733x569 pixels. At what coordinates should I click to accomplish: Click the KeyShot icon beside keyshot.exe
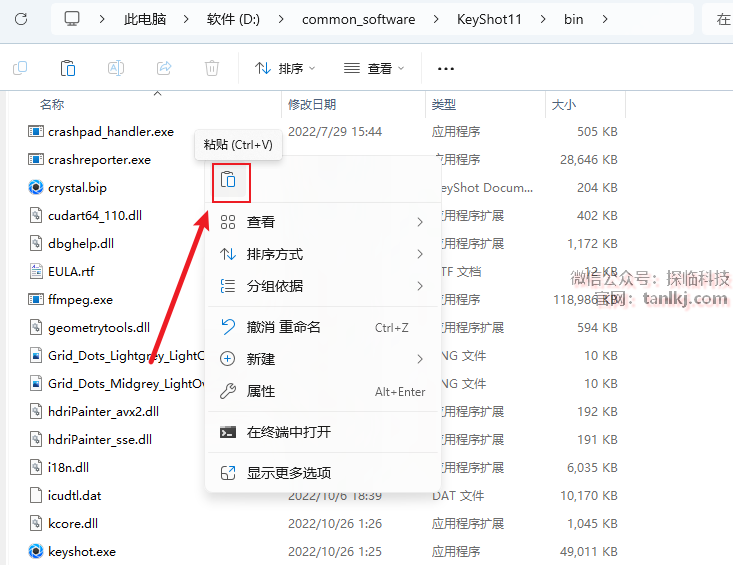(36, 552)
